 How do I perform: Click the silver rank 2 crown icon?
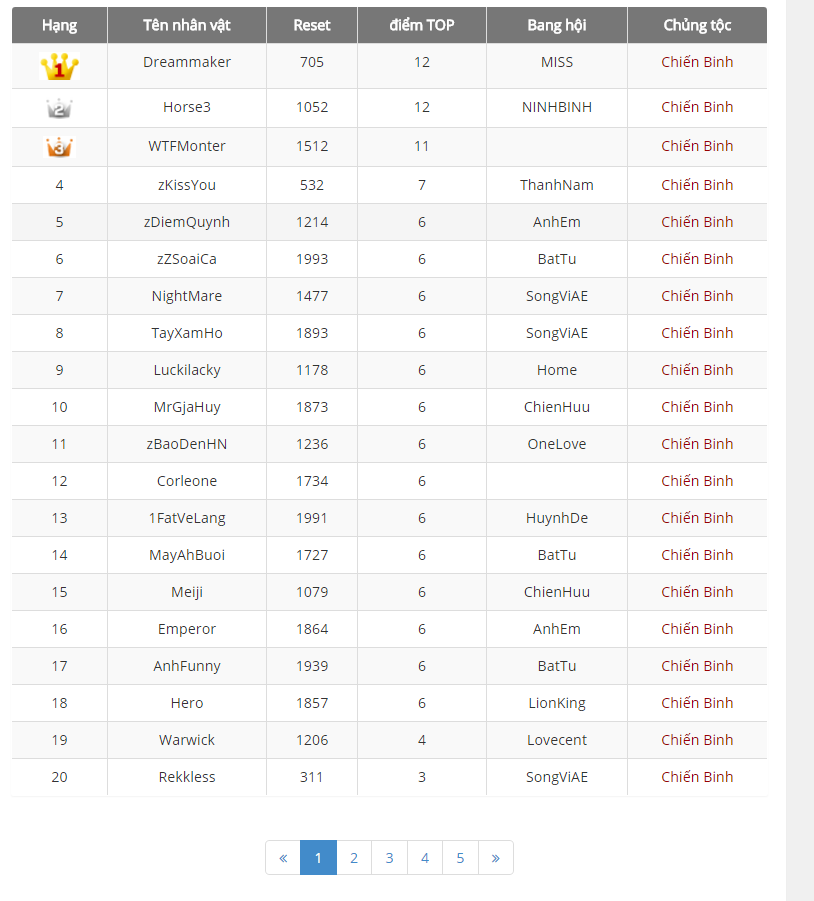point(59,108)
